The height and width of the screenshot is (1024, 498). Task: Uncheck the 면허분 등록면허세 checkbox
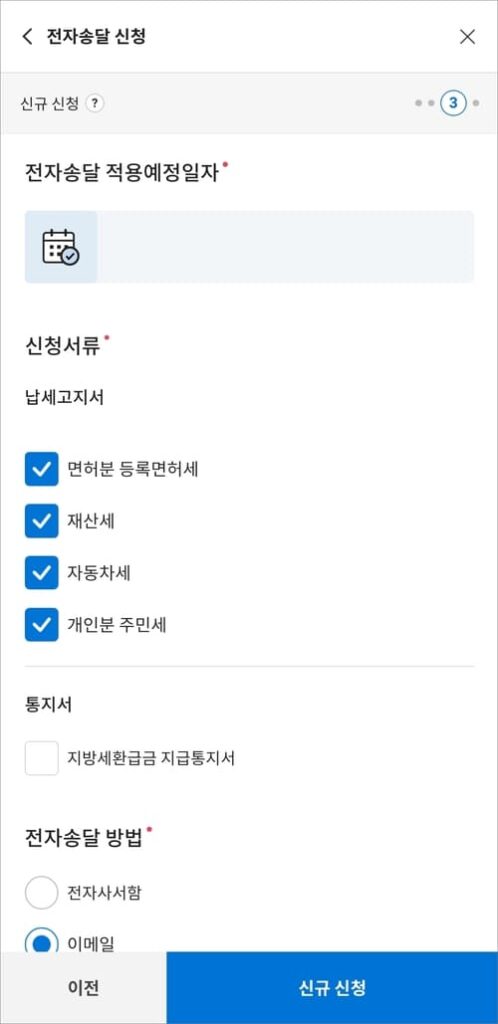[x=42, y=469]
